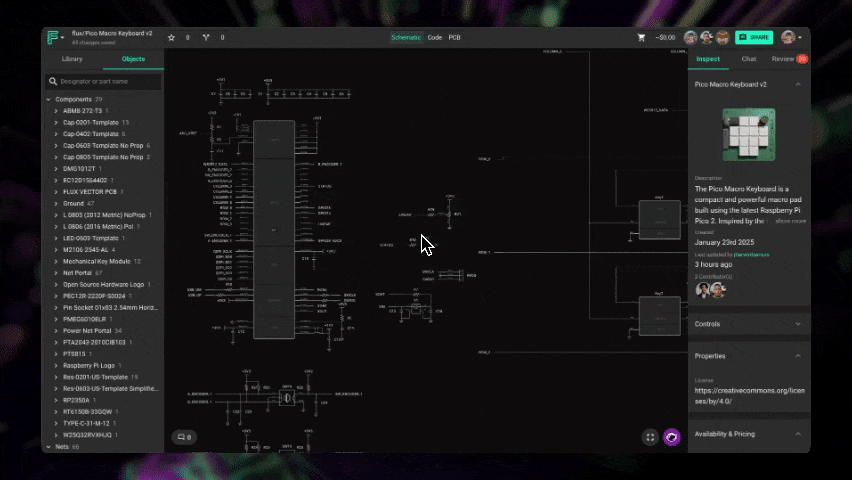The height and width of the screenshot is (480, 852).
Task: Select the FLUX VECTOR PCB row
Action: tap(103, 192)
